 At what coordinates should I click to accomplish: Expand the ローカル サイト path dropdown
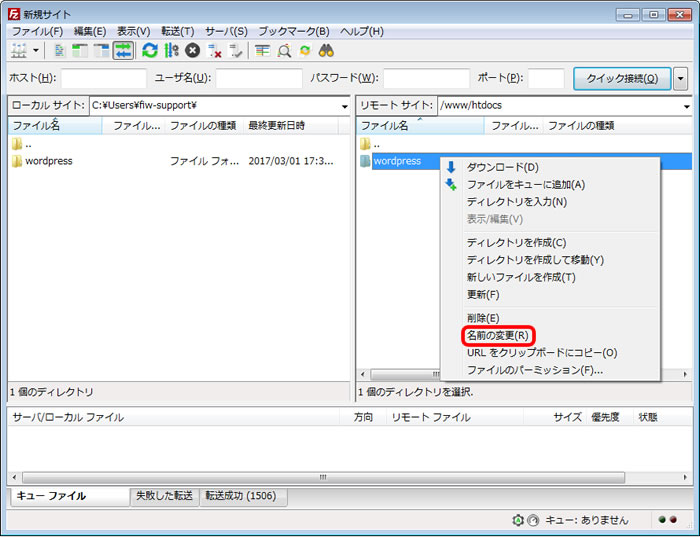pyautogui.click(x=345, y=106)
